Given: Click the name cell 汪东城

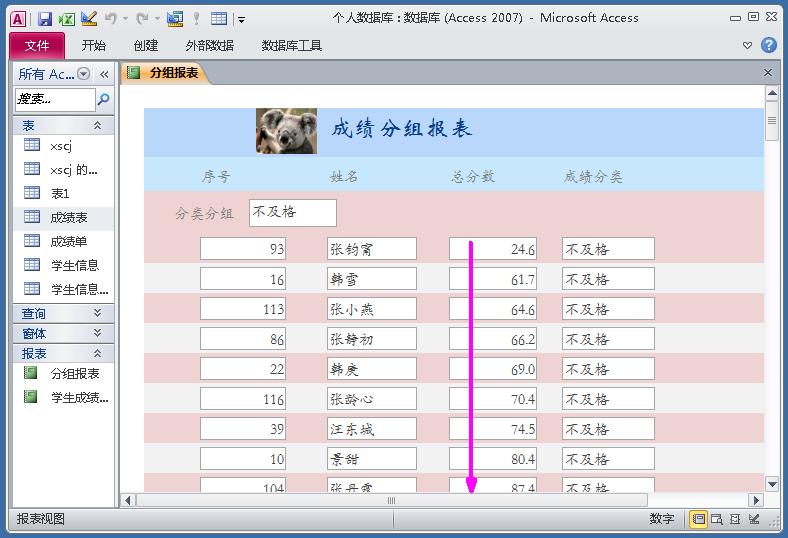Looking at the screenshot, I should (371, 428).
